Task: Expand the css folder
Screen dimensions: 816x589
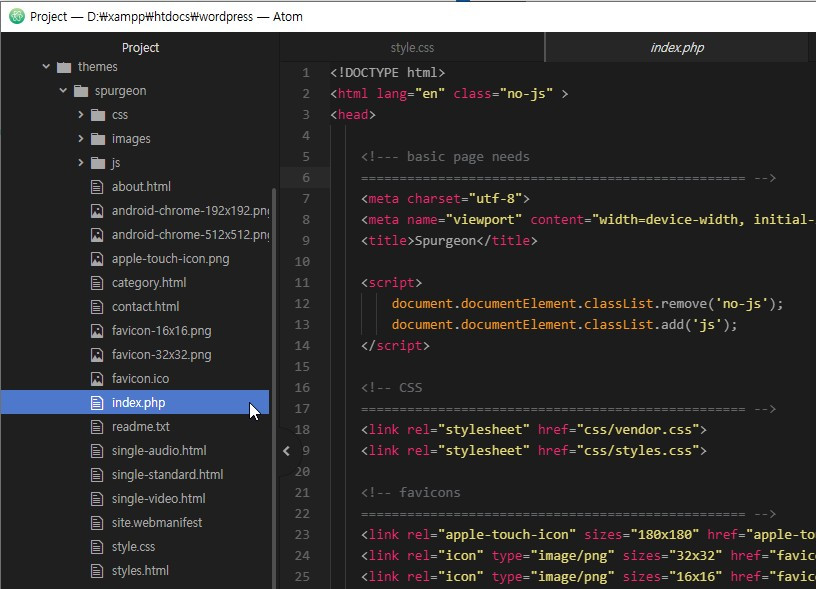Action: [81, 115]
